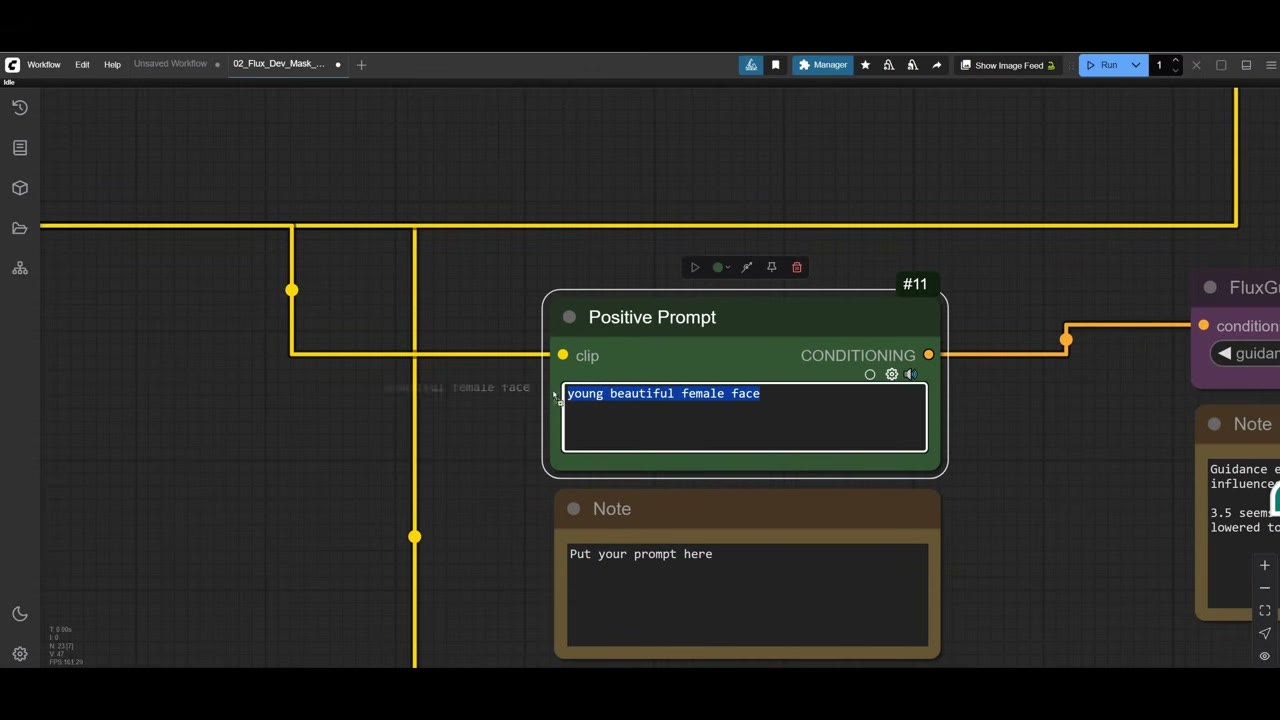Pin the Positive Prompt node

(x=771, y=267)
